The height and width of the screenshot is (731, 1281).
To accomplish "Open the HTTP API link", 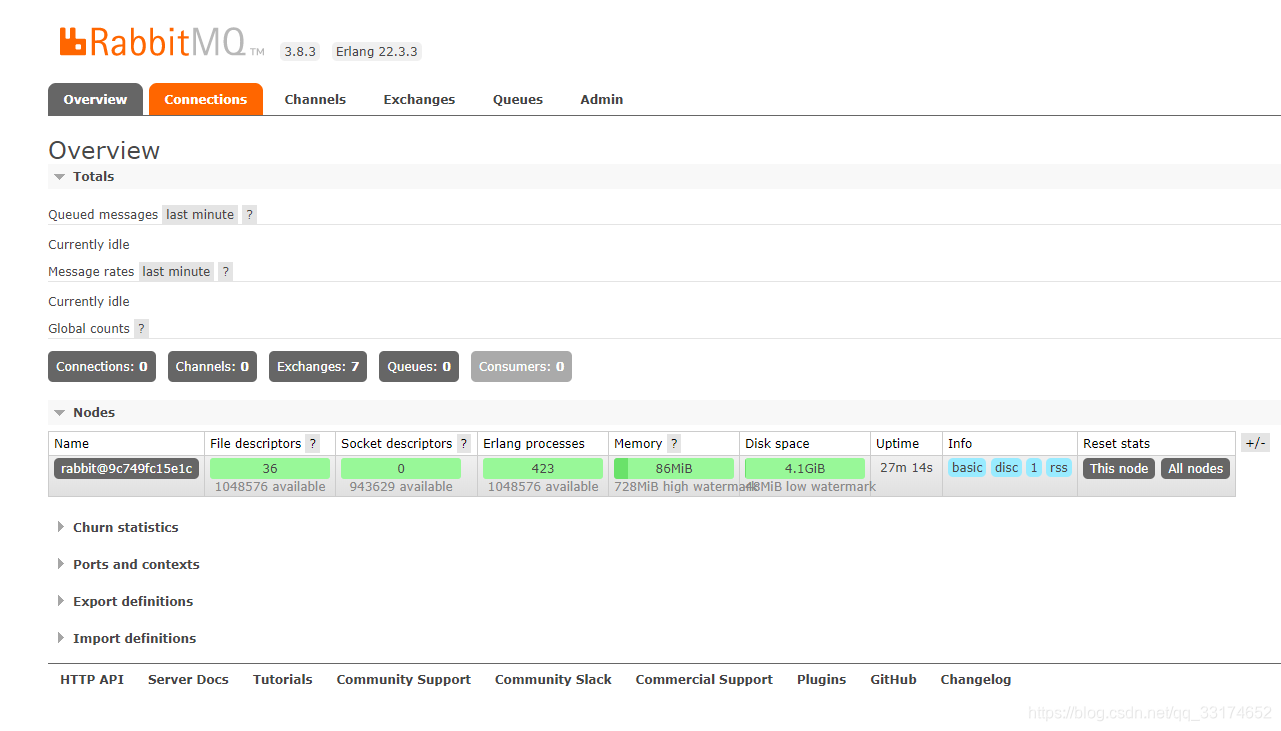I will tap(92, 679).
